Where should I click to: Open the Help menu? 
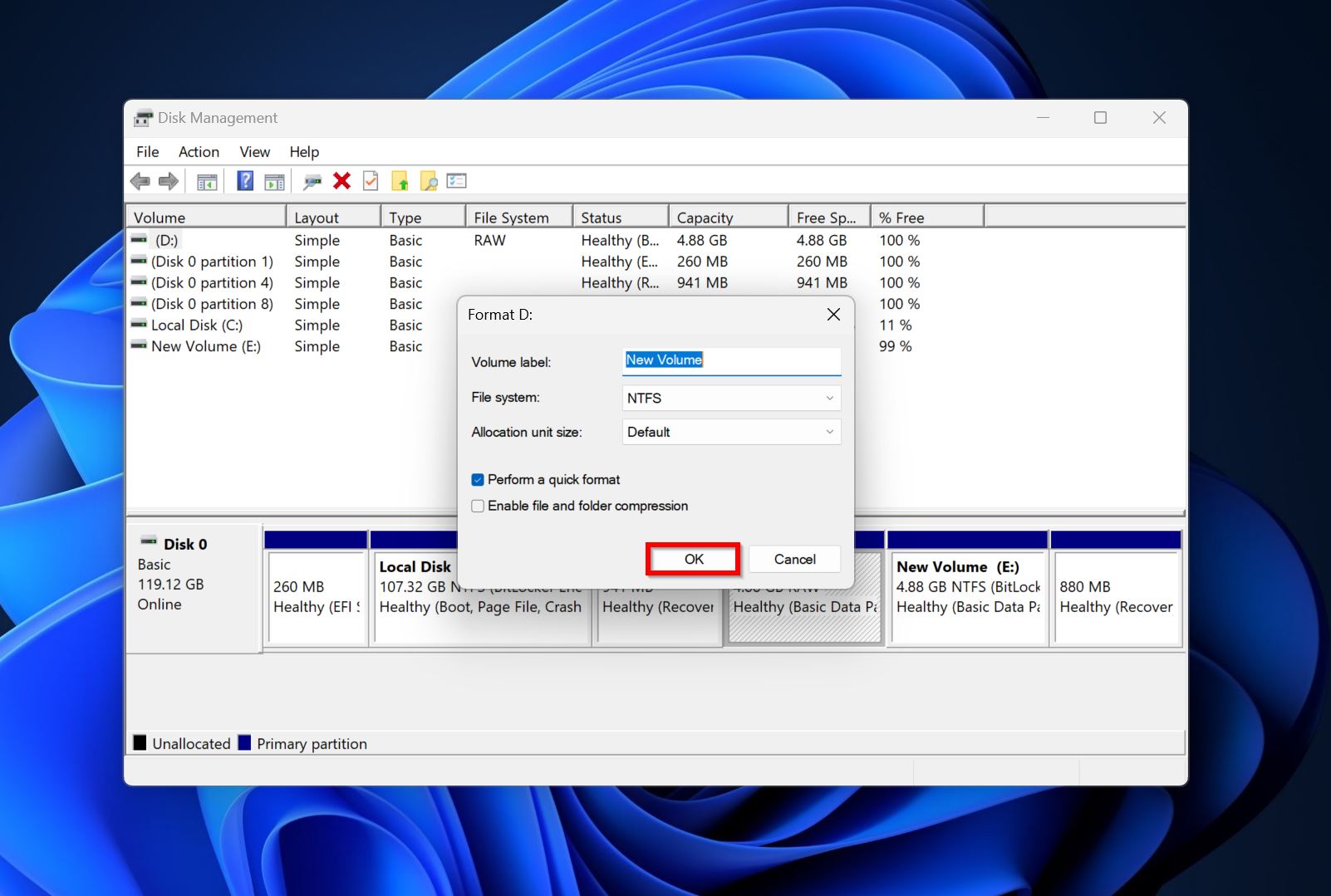click(304, 152)
